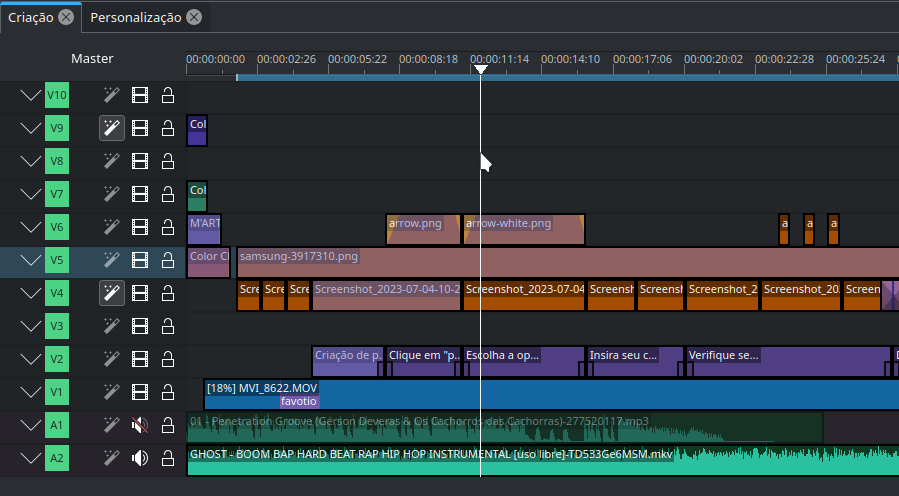This screenshot has width=899, height=496.
Task: Toggle lock on track V8
Action: [168, 161]
